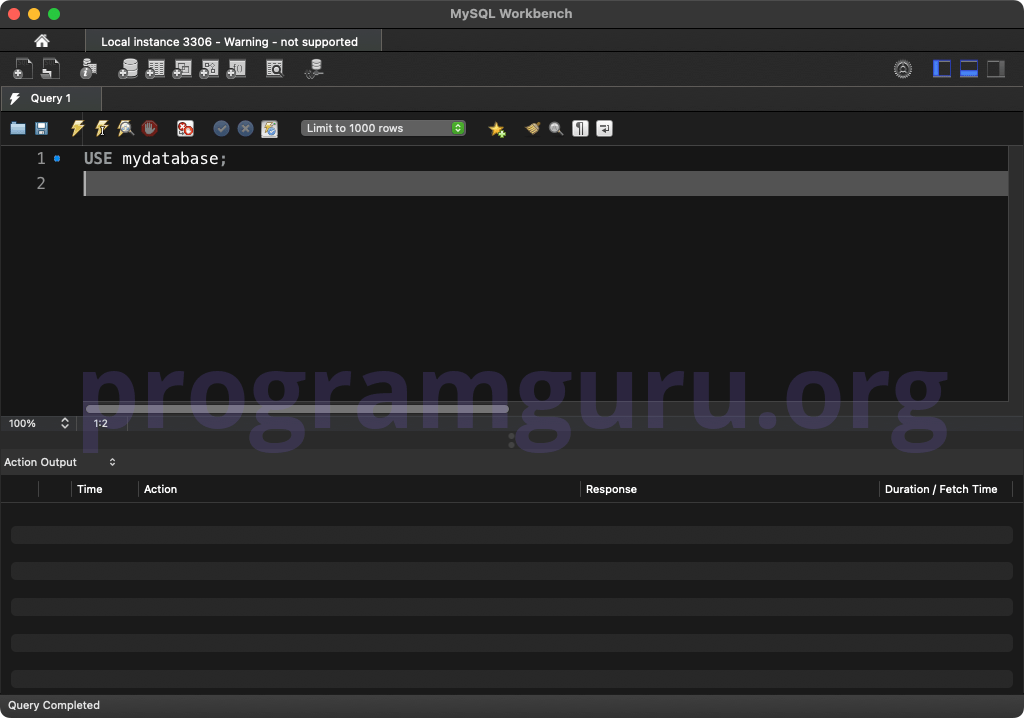Screen dimensions: 1024x718
Task: Create a new function icon
Action: coord(236,69)
